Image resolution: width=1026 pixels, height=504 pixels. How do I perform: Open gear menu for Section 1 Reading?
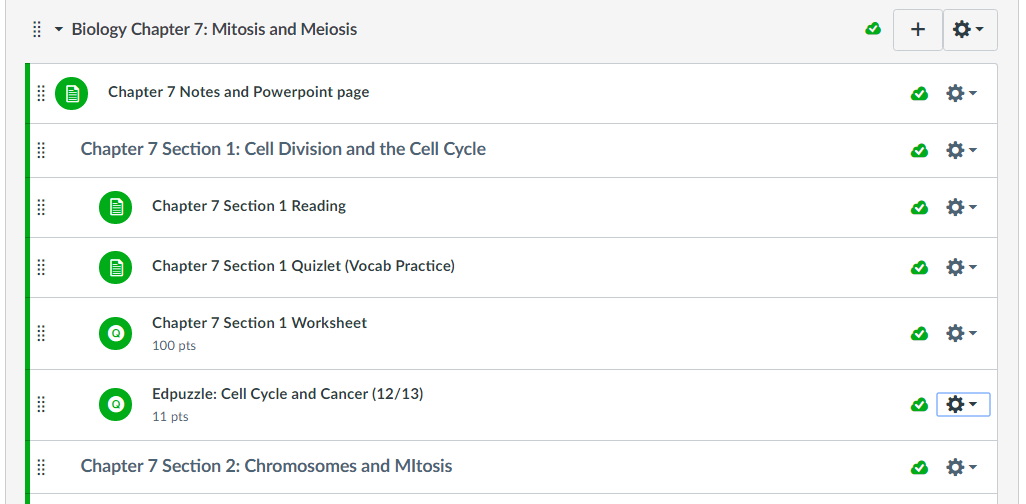tap(960, 207)
